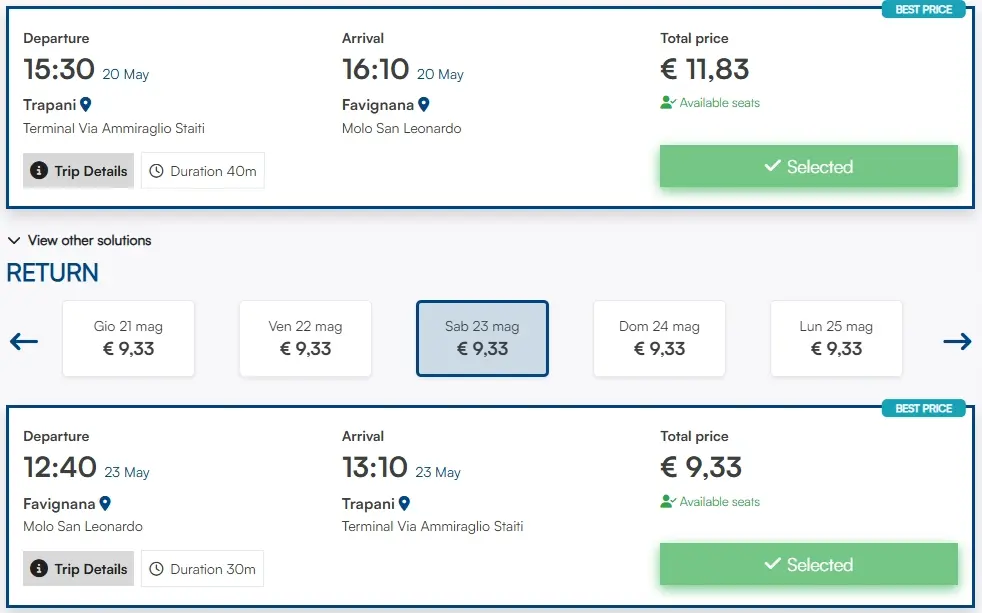Viewport: 982px width, 613px height.
Task: Click the return trip BEST PRICE badge
Action: click(923, 408)
